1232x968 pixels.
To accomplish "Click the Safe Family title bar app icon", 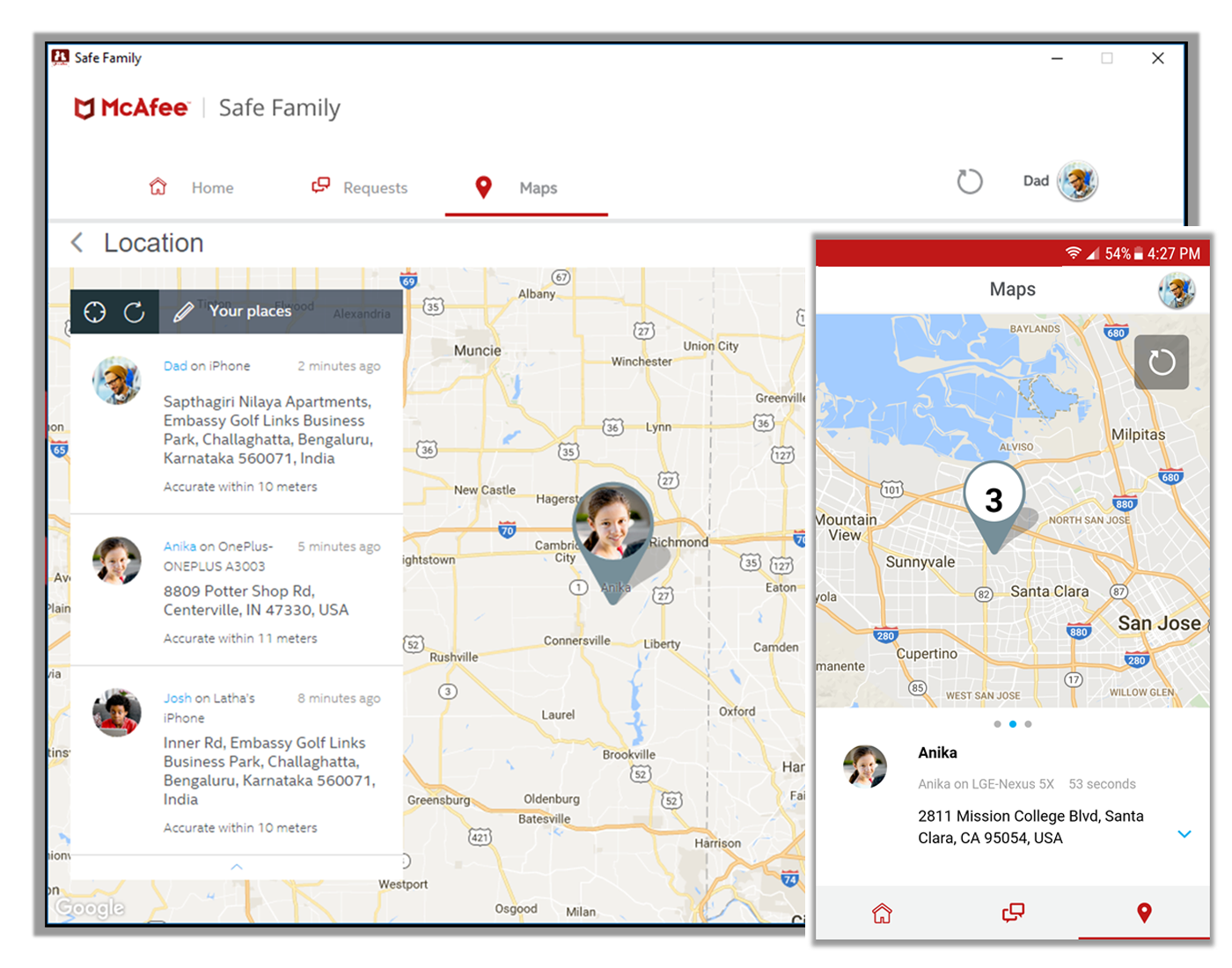I will [x=60, y=57].
